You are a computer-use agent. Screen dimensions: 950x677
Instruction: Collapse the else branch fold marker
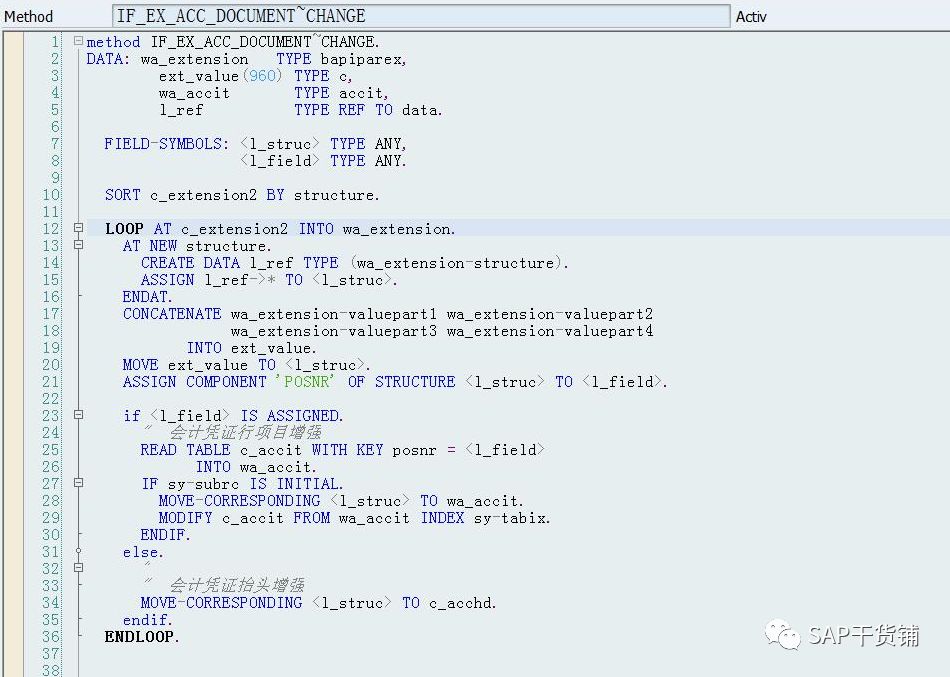tap(77, 567)
